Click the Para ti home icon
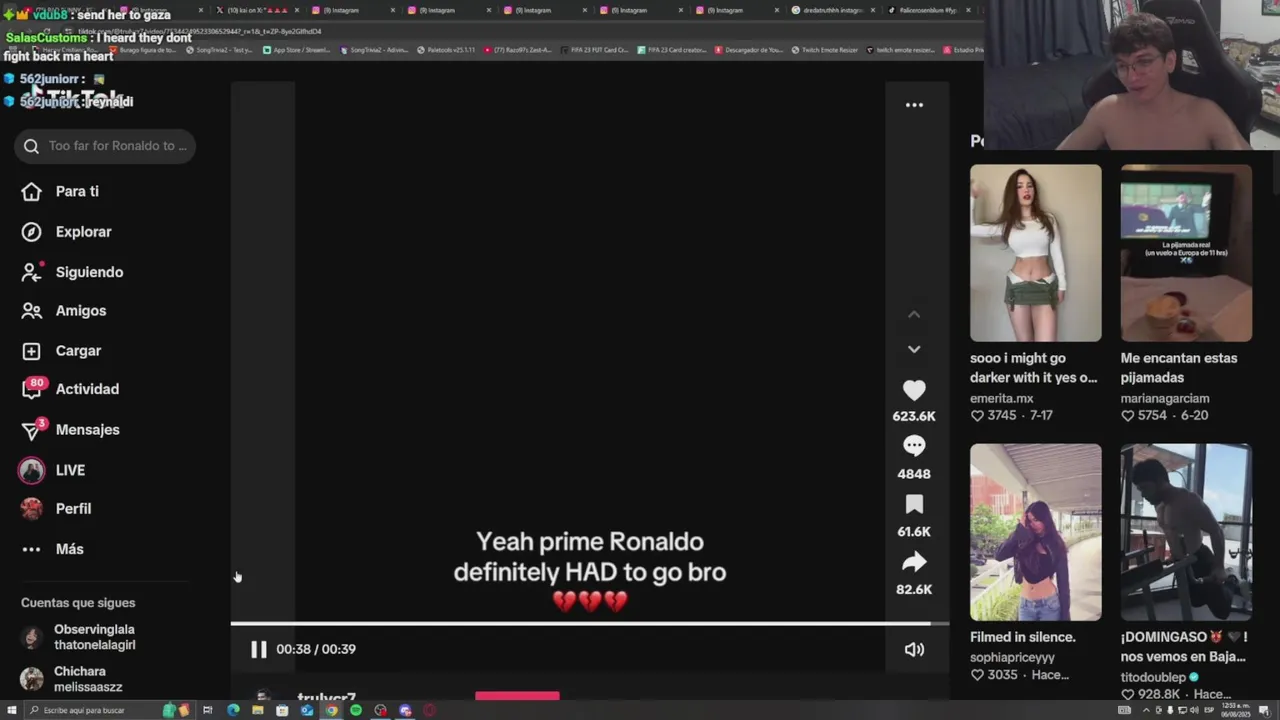The image size is (1280, 720). (x=31, y=191)
